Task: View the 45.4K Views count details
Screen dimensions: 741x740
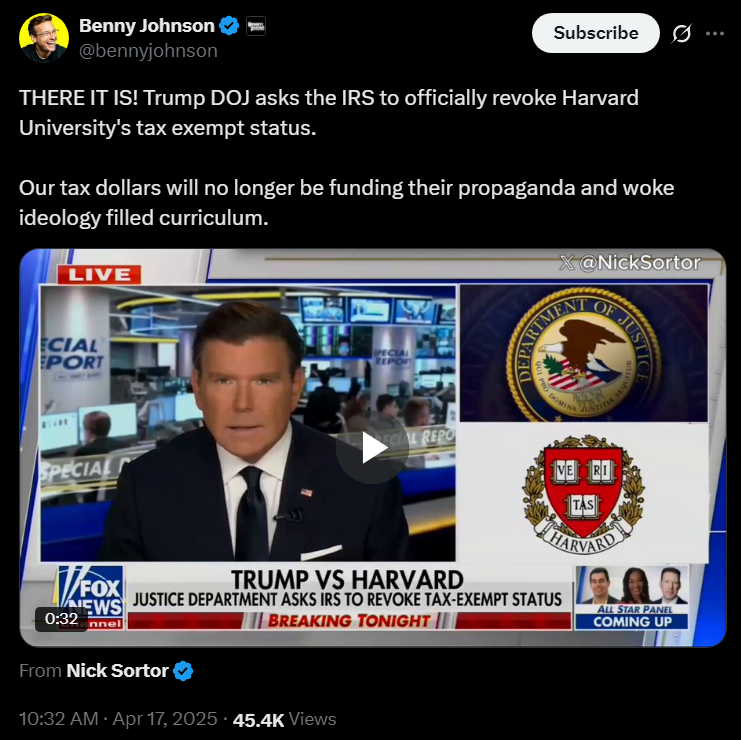Action: coord(284,719)
